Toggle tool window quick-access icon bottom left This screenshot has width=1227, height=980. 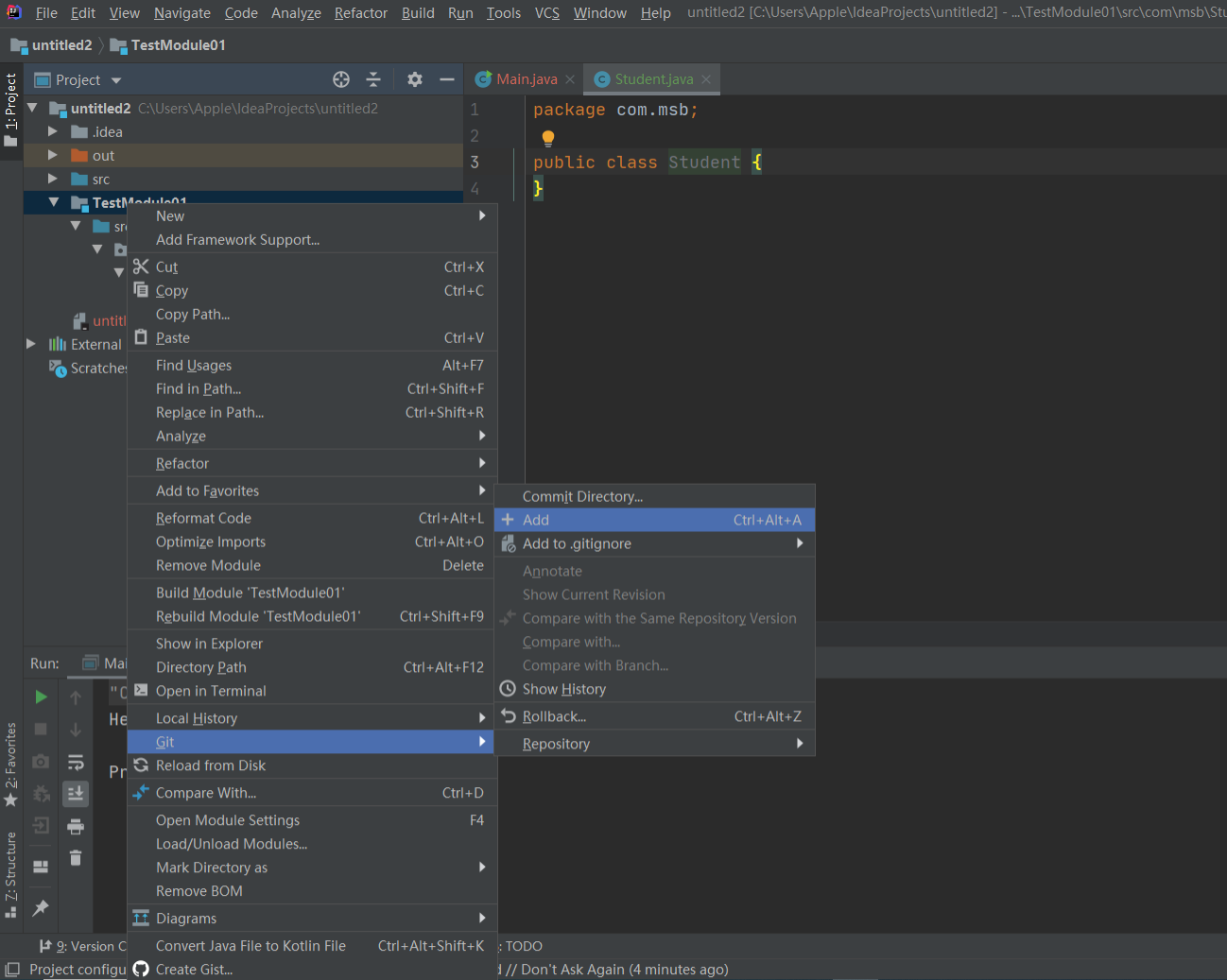(x=12, y=970)
